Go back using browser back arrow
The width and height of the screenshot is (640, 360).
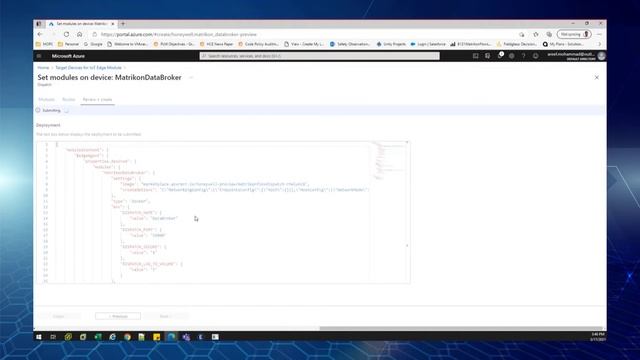pyautogui.click(x=40, y=34)
